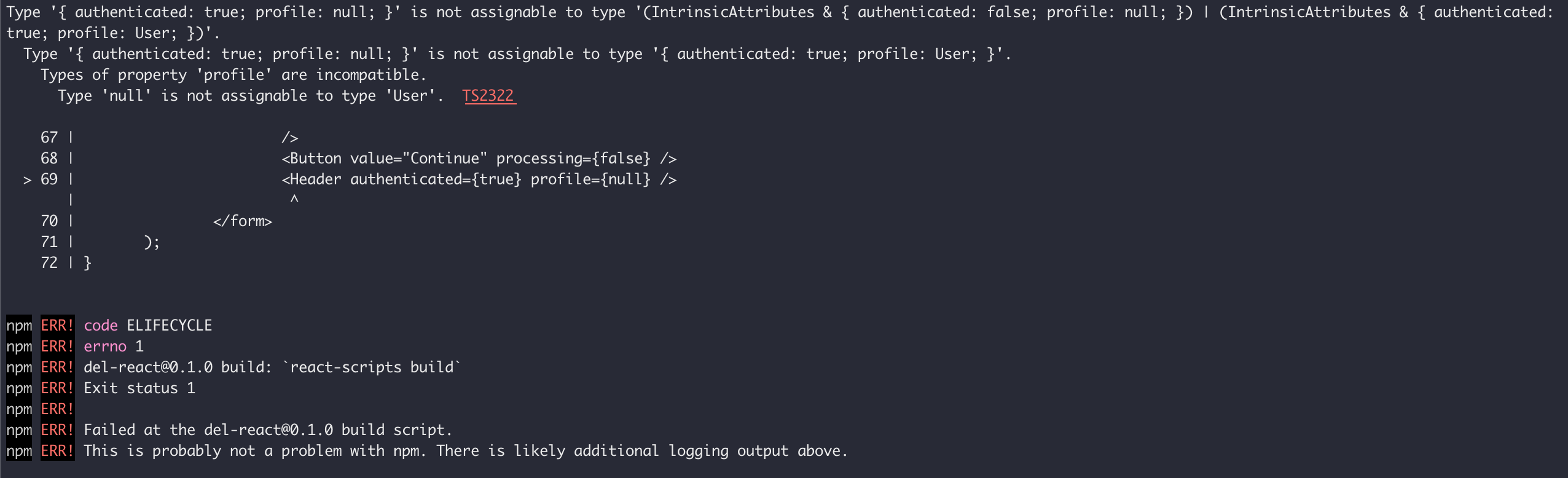The width and height of the screenshot is (1568, 478).
Task: Click the last npm ERR! badge
Action: (57, 451)
